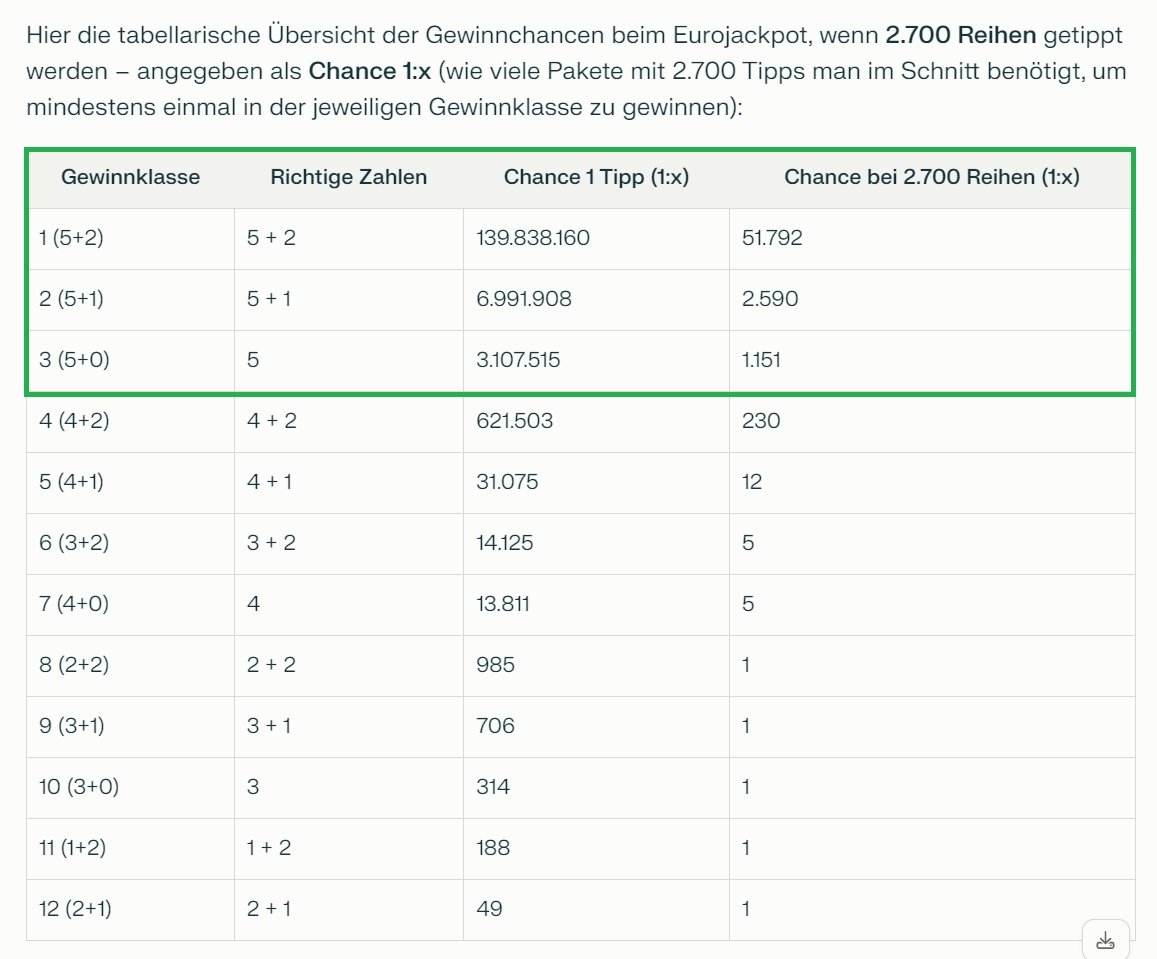Click the cell with value 31.075
This screenshot has height=959, width=1157.
pos(507,482)
